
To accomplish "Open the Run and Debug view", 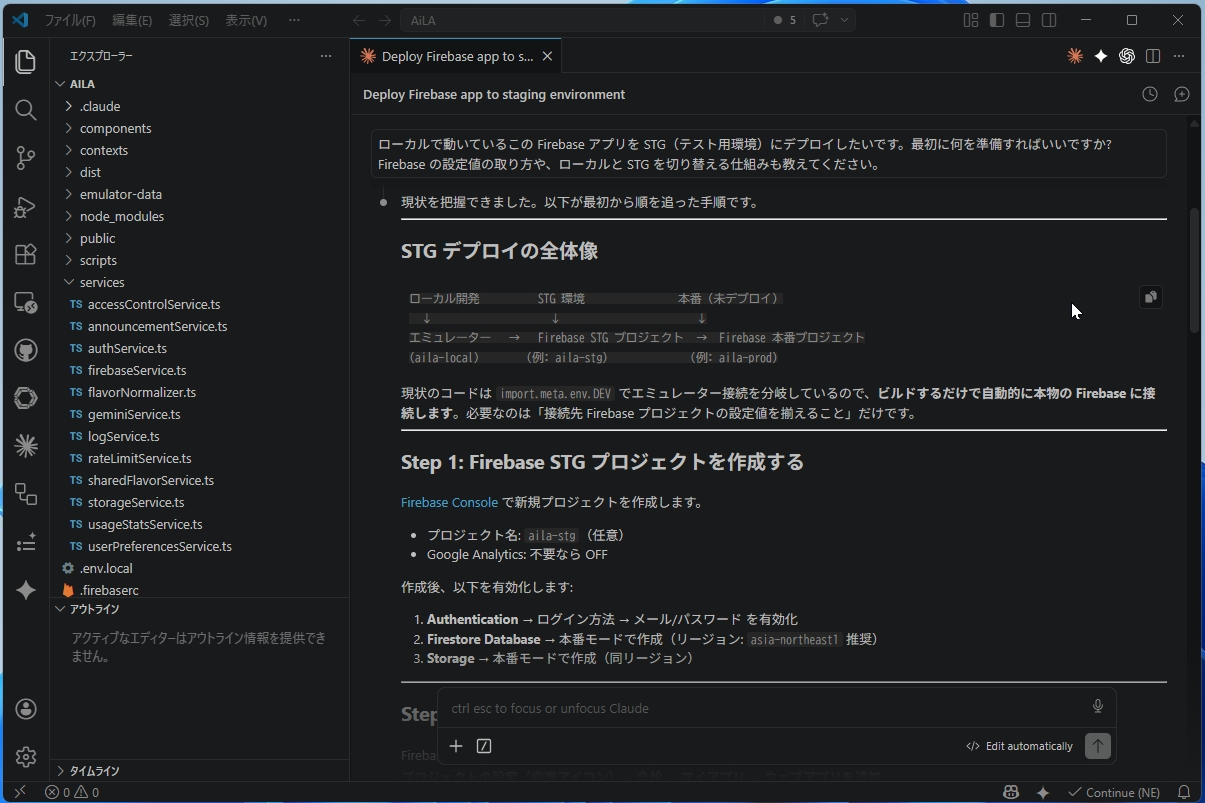I will pos(26,207).
